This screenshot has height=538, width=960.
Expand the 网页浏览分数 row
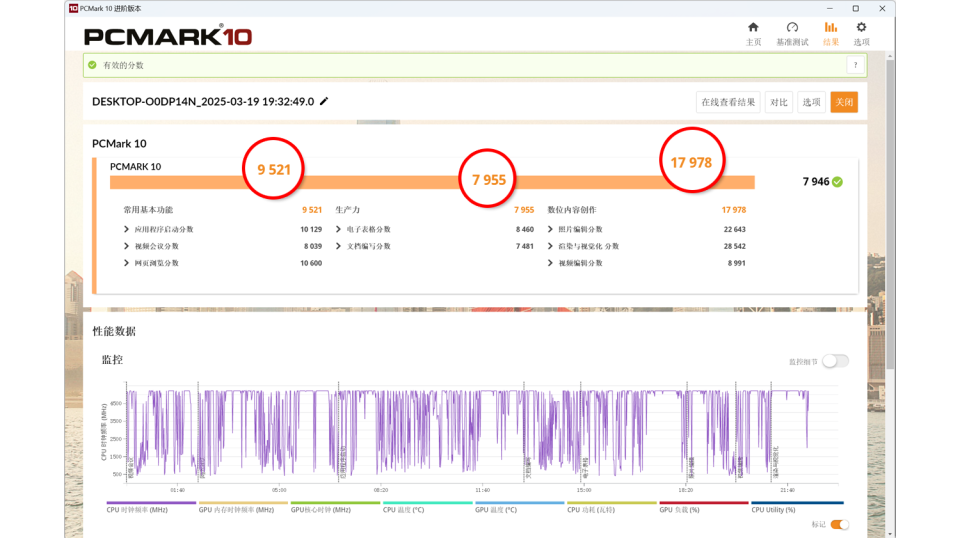pyautogui.click(x=126, y=263)
